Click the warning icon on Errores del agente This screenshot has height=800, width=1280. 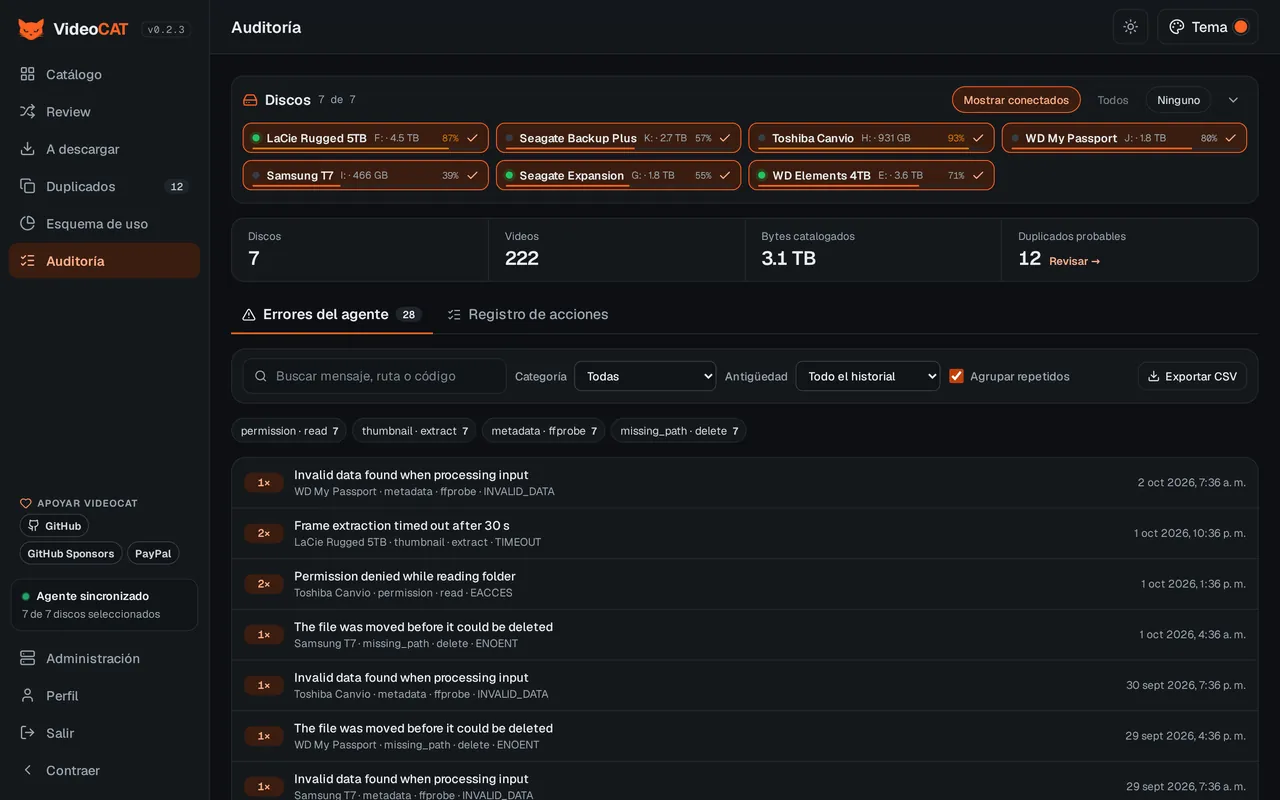(249, 314)
